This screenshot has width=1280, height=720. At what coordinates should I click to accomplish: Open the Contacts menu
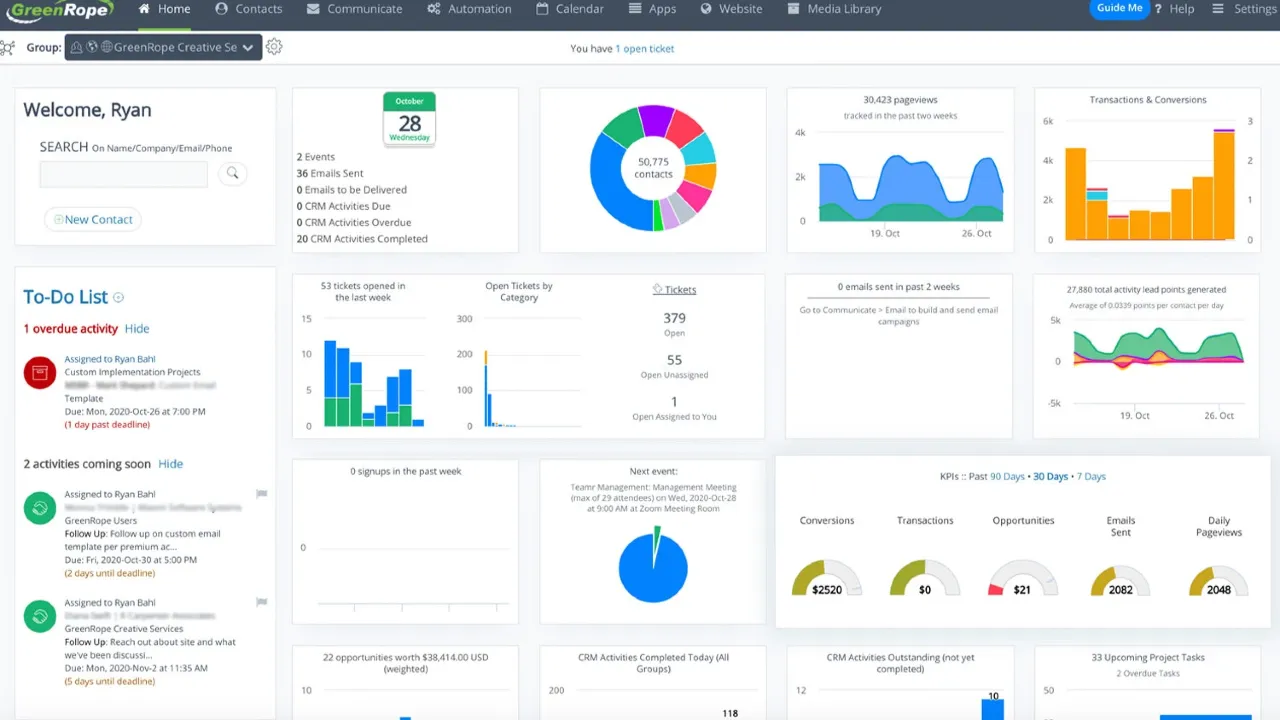249,9
